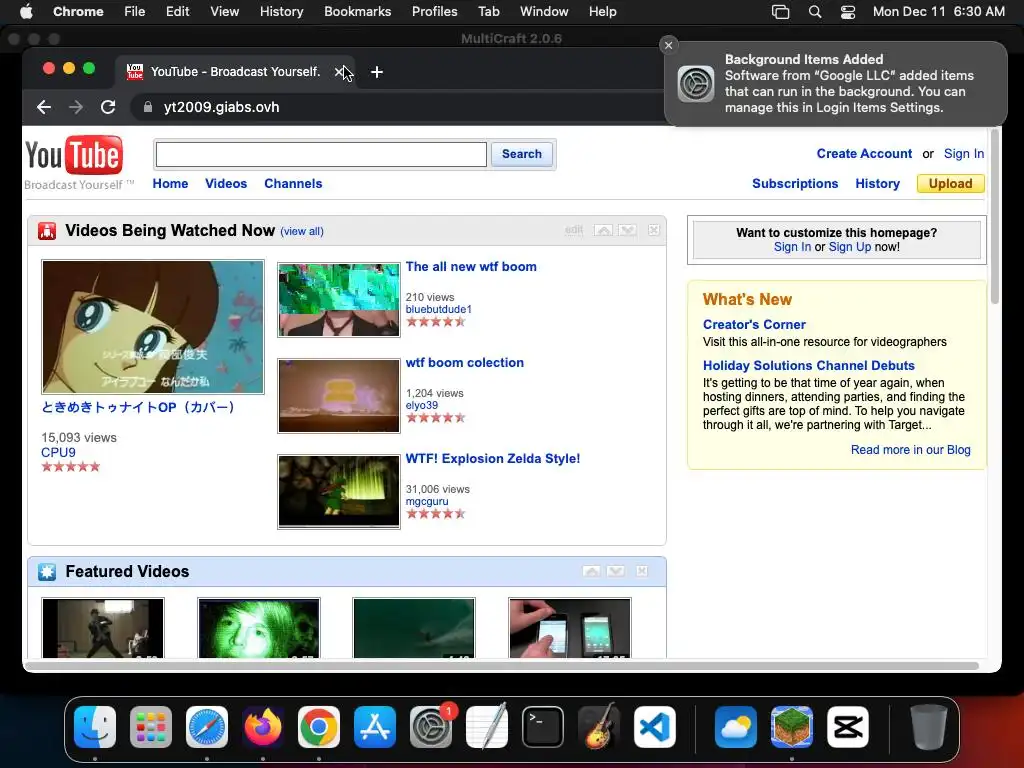Move Featured Videos module up

click(592, 571)
